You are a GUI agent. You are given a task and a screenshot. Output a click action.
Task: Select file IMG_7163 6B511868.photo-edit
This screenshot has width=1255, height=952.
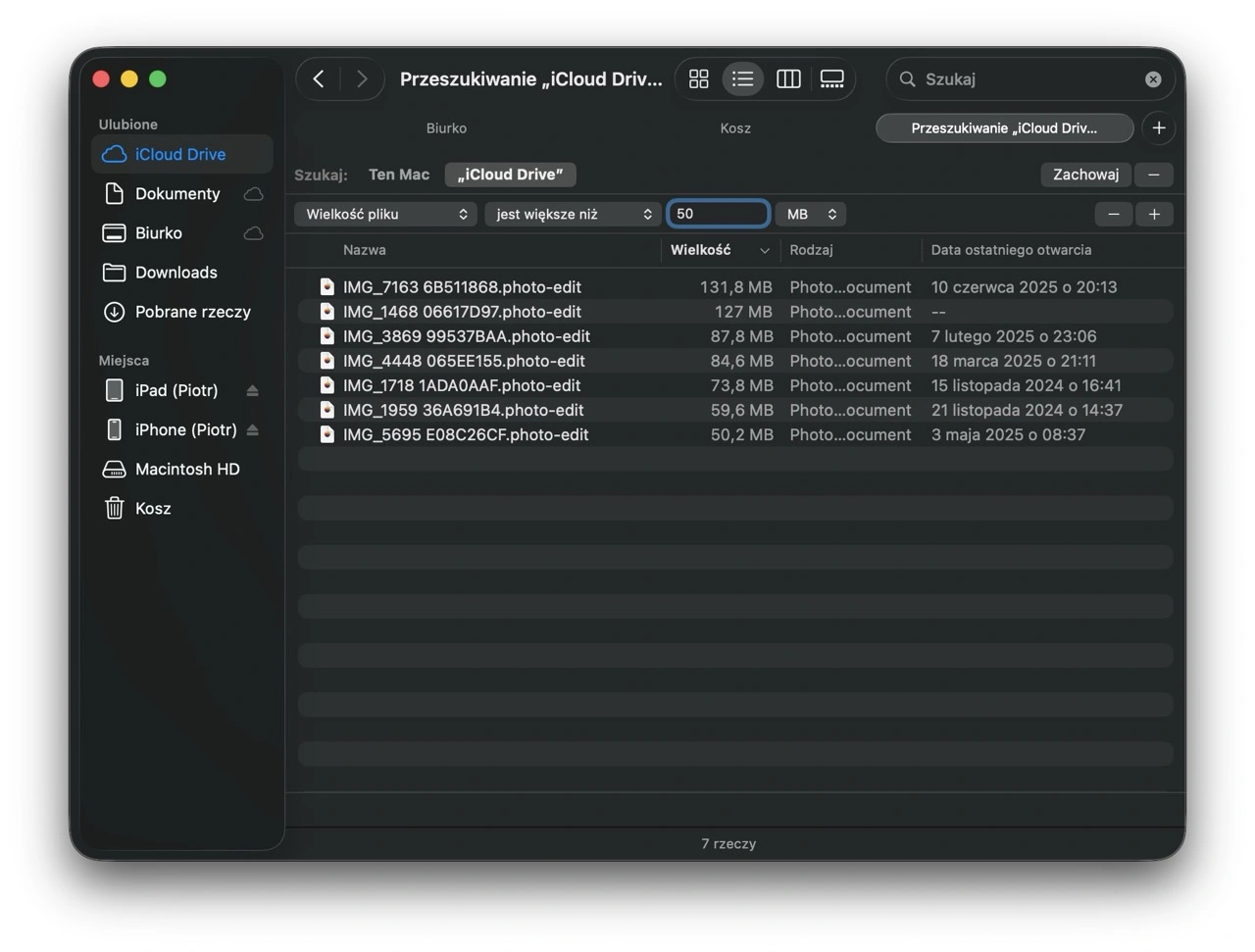click(462, 287)
